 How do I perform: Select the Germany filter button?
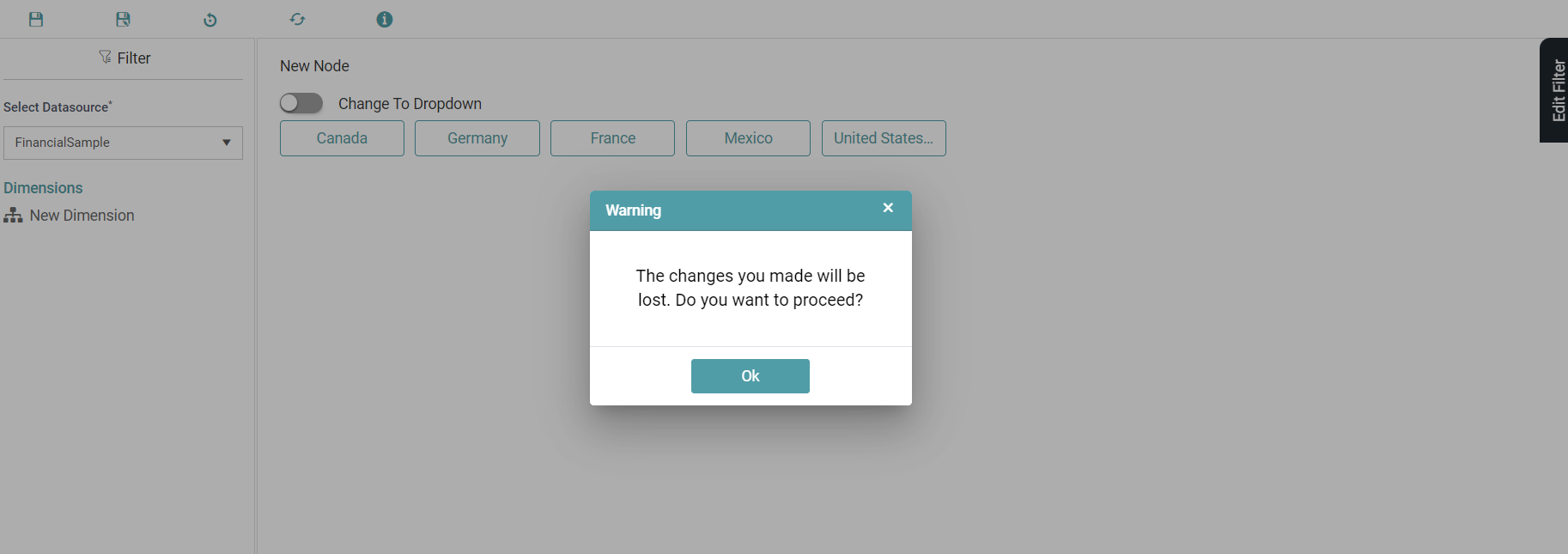pyautogui.click(x=477, y=138)
